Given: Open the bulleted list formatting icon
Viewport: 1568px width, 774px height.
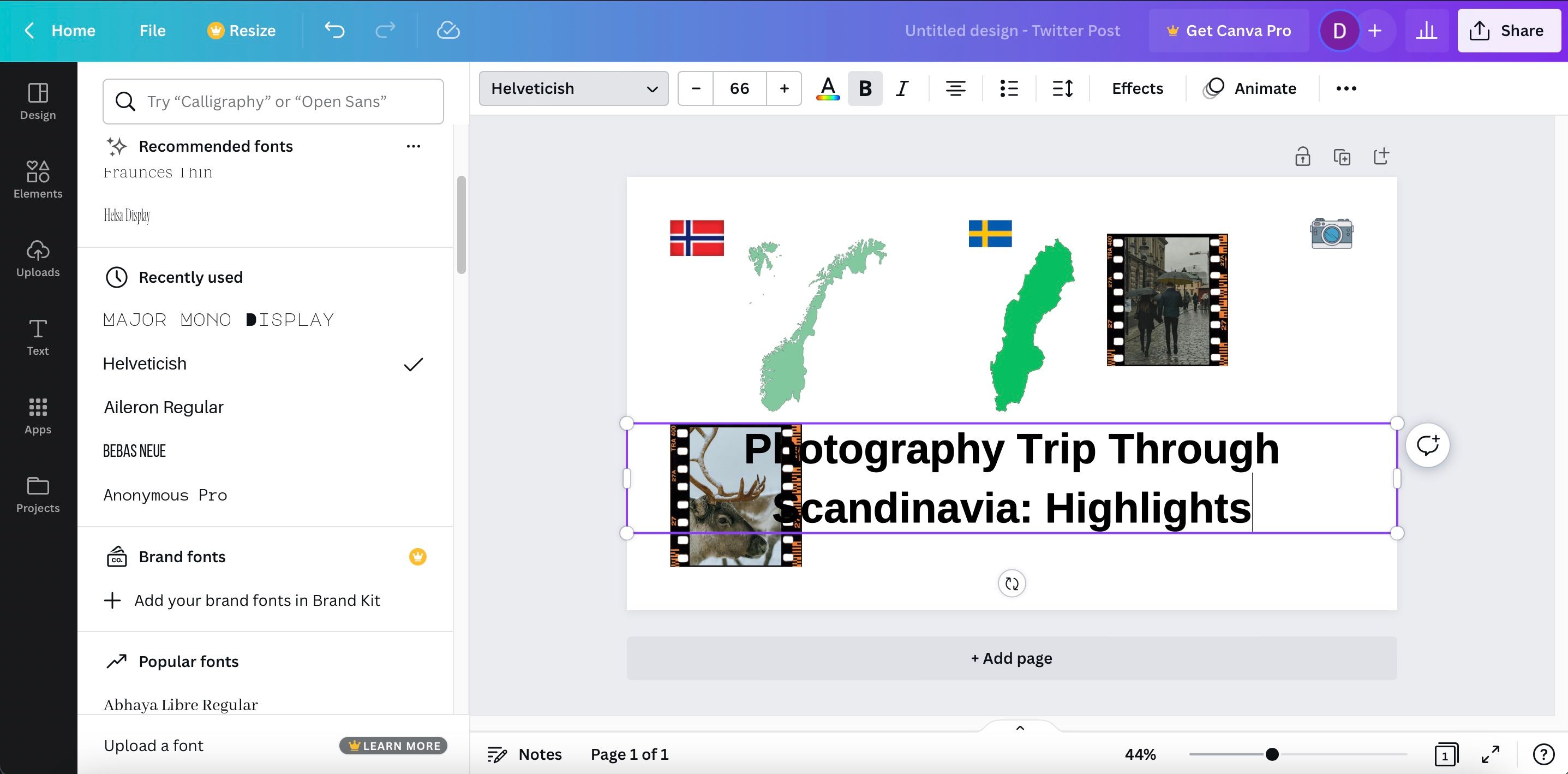Looking at the screenshot, I should point(1009,88).
